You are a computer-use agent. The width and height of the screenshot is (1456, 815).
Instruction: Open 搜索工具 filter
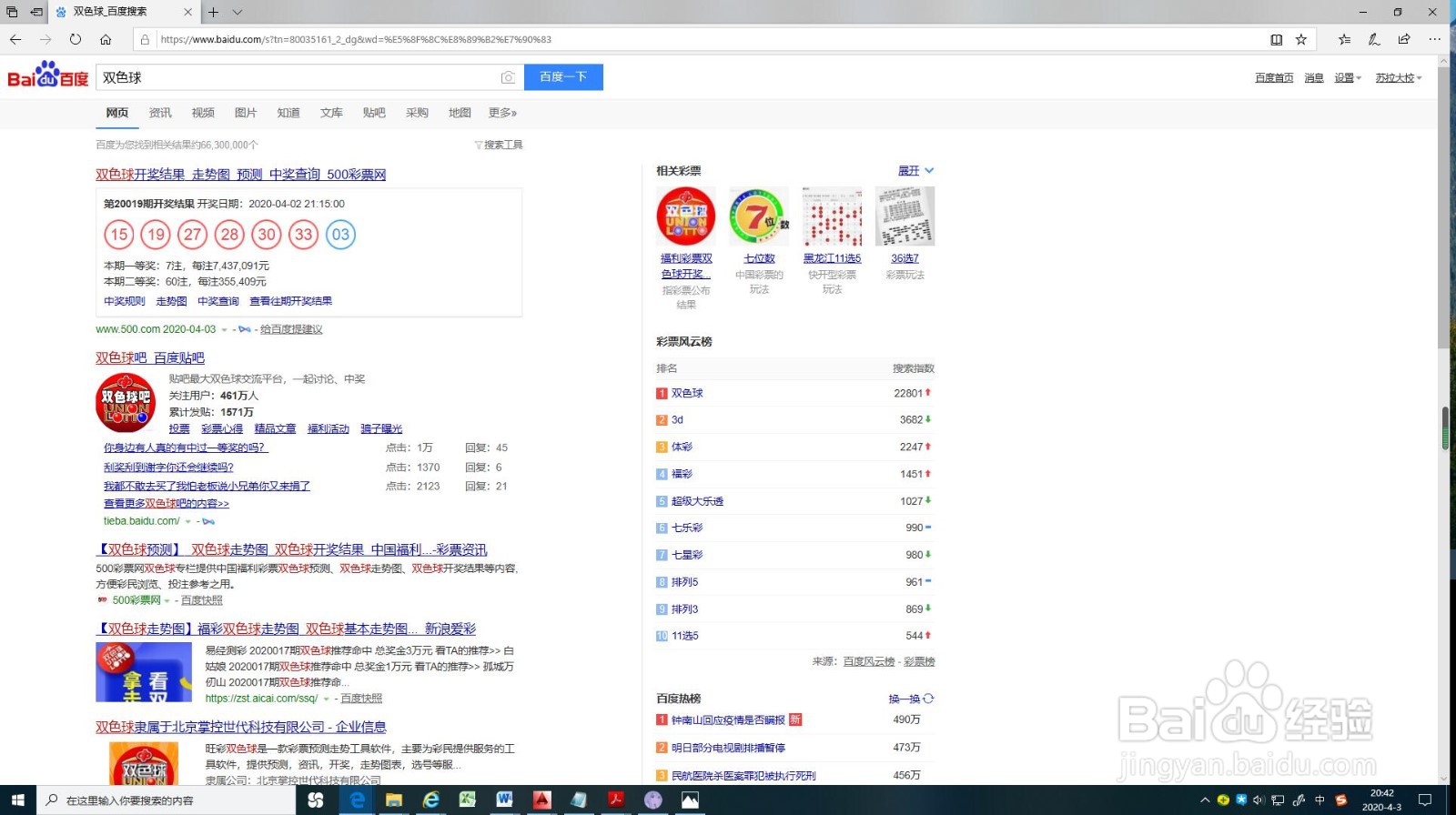(x=499, y=145)
